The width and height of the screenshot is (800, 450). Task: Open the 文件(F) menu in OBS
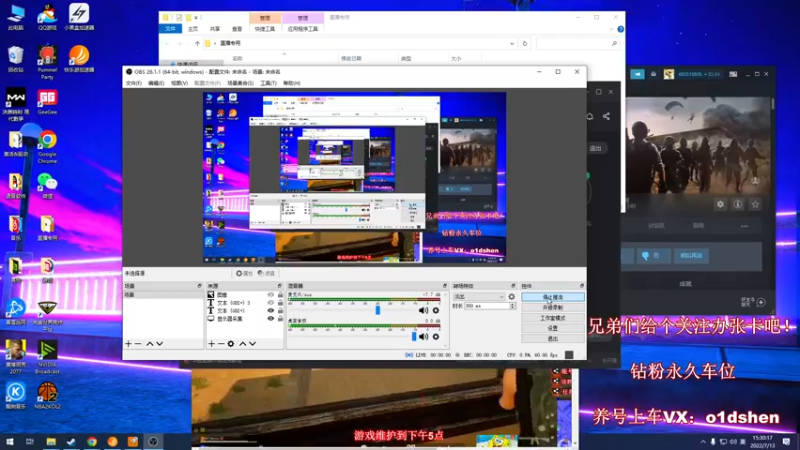pyautogui.click(x=134, y=83)
